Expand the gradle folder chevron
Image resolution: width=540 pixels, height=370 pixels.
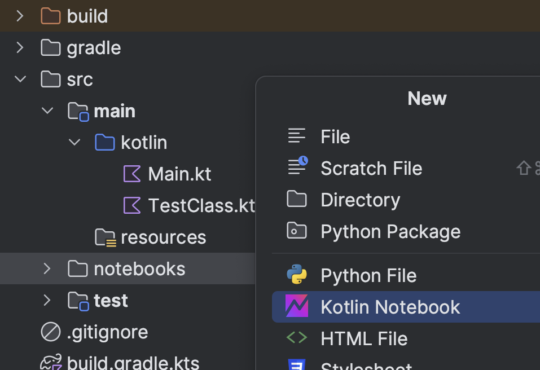coord(20,48)
